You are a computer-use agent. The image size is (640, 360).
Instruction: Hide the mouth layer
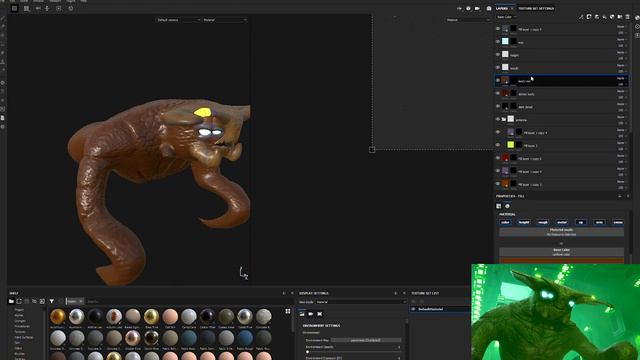point(498,67)
